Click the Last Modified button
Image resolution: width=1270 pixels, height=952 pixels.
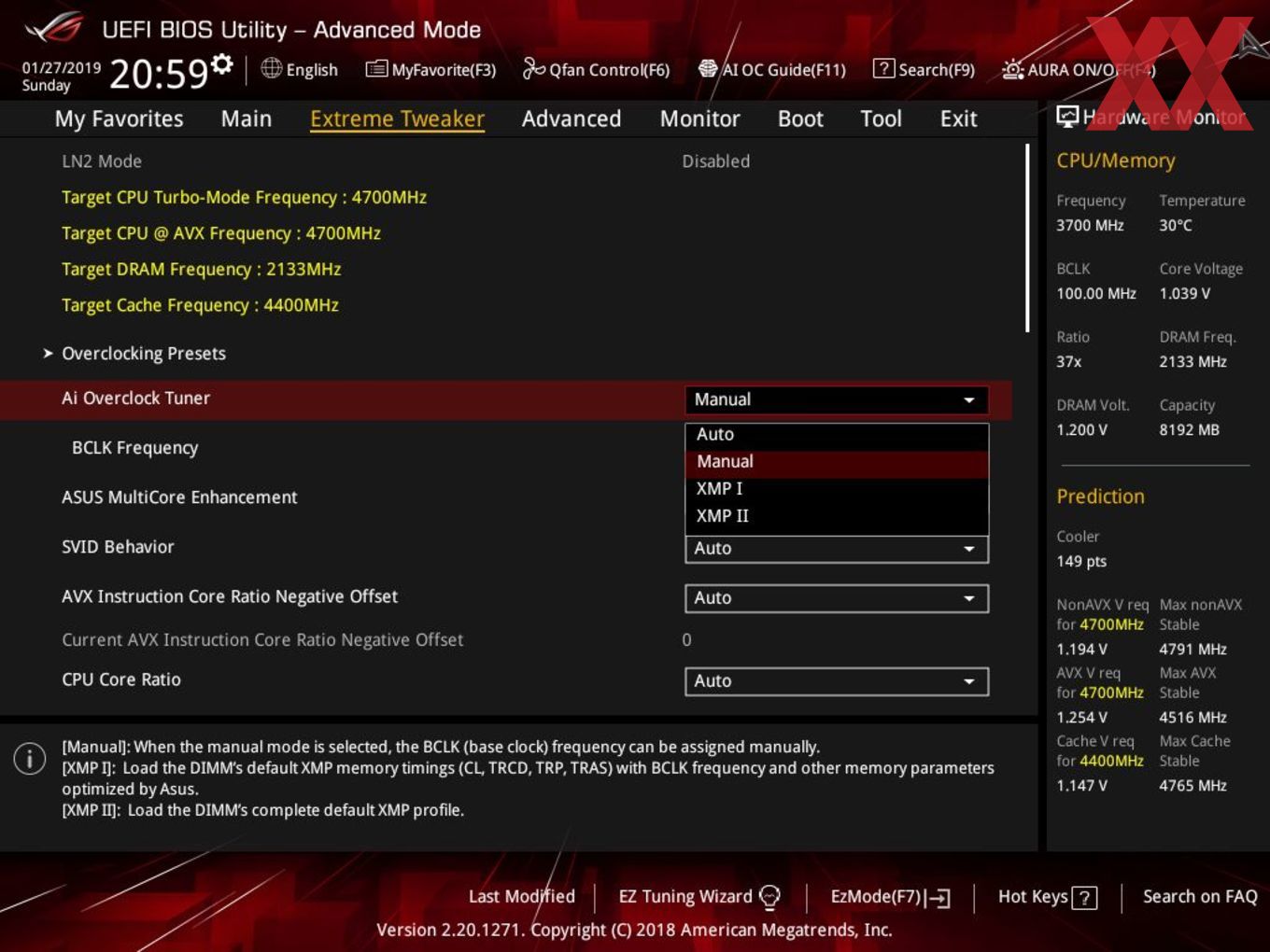point(521,896)
